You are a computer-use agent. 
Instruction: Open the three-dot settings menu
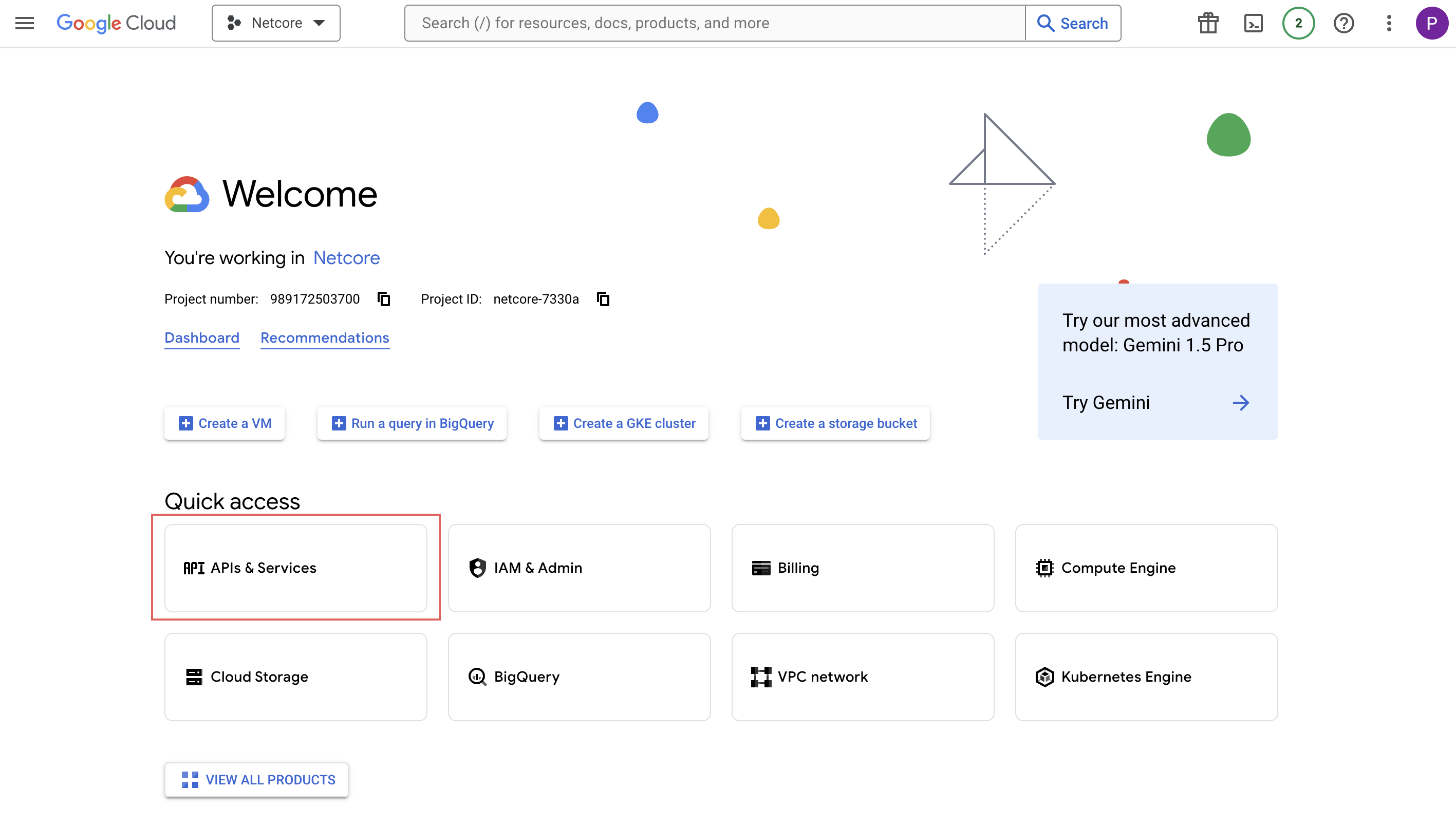(1389, 23)
